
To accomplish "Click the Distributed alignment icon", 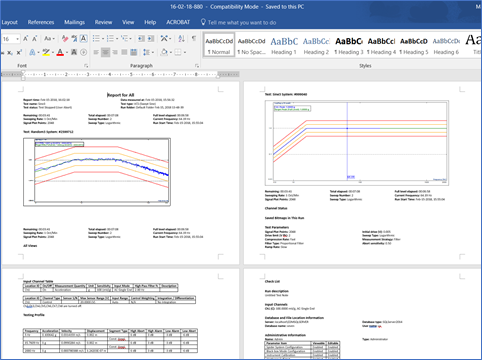I will point(134,52).
